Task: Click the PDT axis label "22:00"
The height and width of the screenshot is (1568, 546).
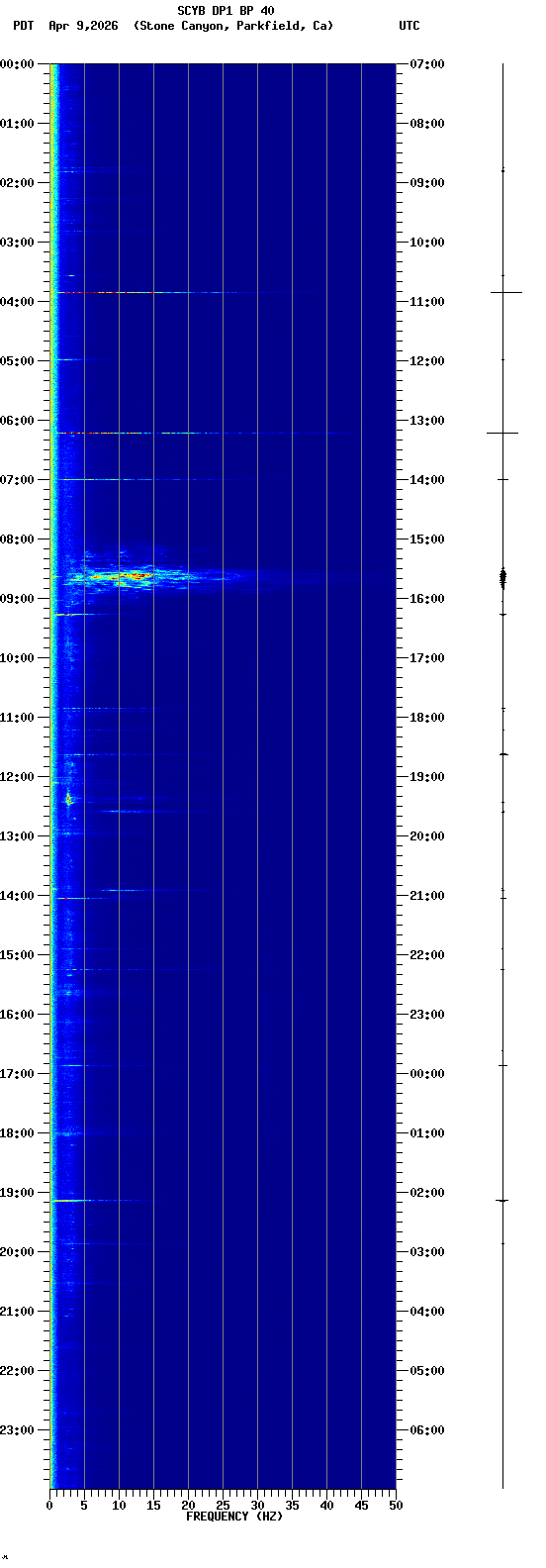Action: pos(19,1371)
